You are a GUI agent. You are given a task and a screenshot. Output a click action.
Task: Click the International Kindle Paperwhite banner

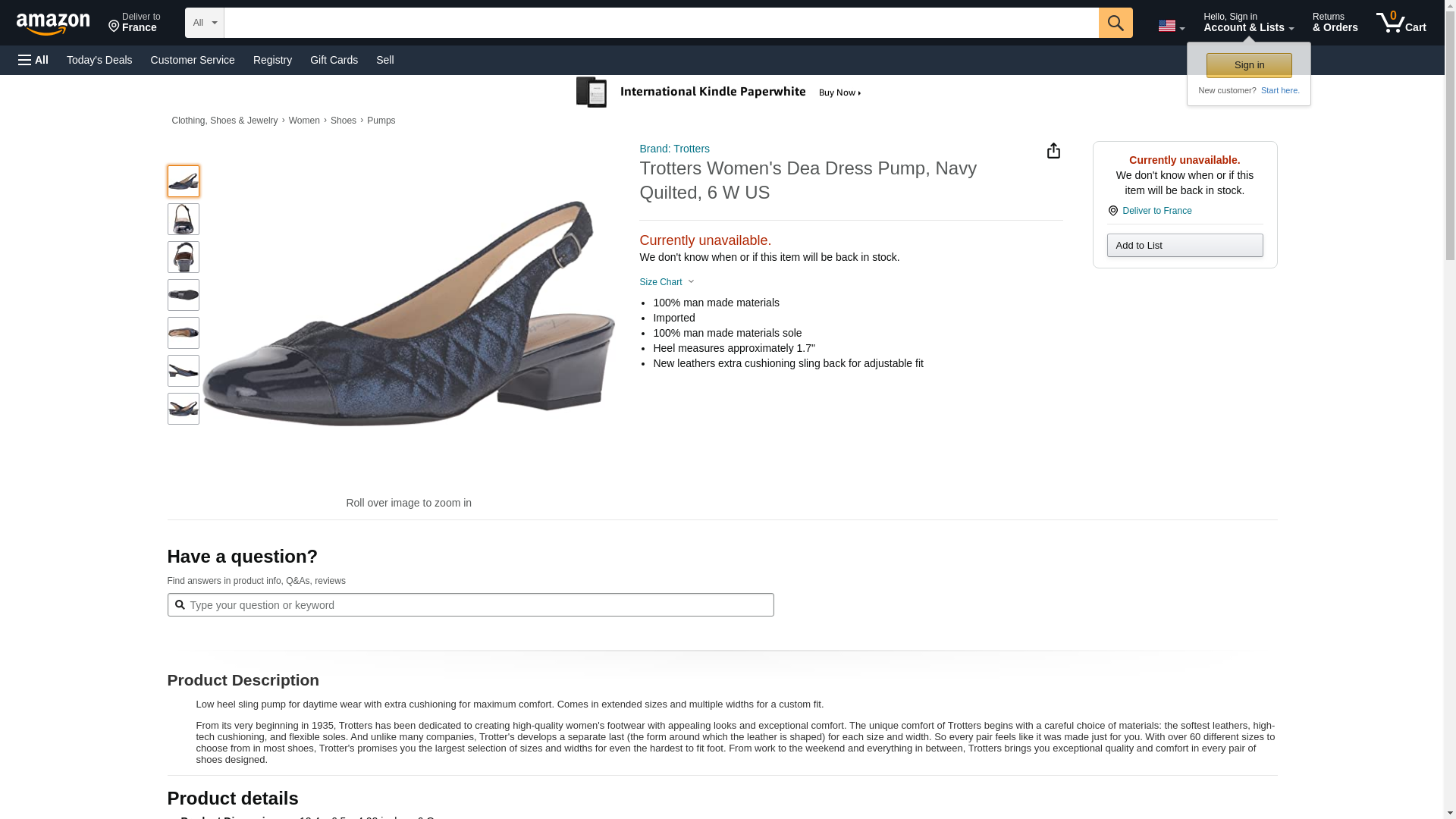[719, 93]
